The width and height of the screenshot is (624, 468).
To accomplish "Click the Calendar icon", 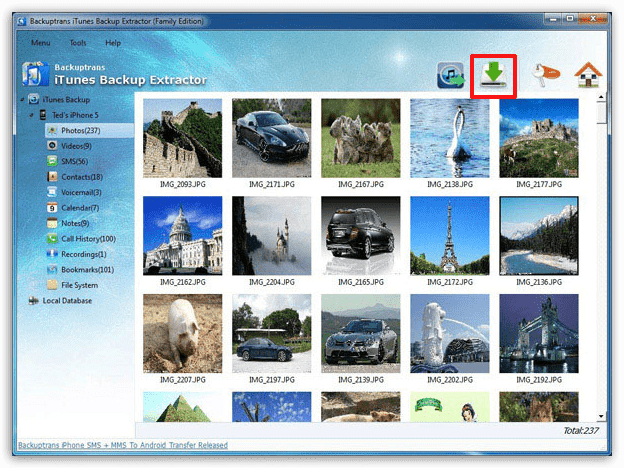I will [x=52, y=208].
